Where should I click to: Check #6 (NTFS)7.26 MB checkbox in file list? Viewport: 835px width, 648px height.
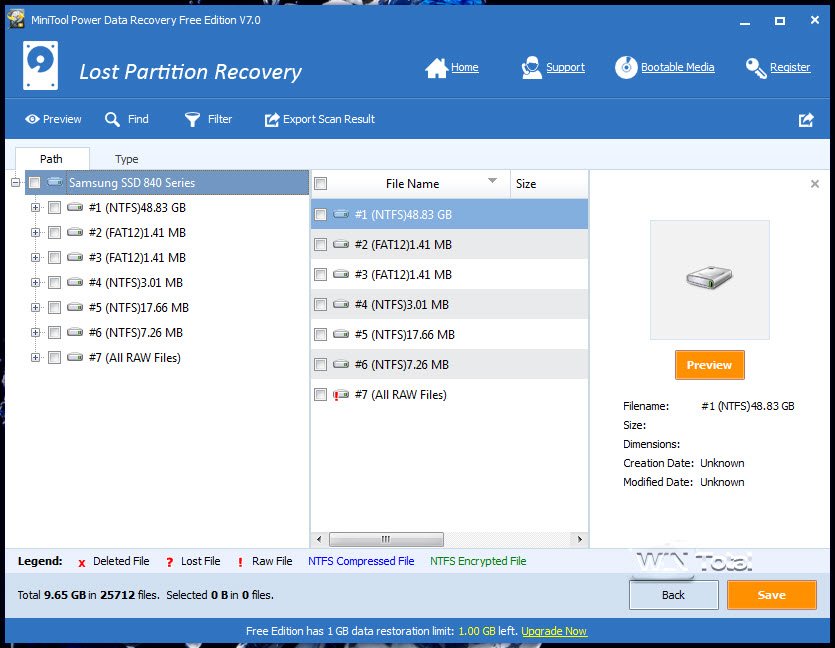coord(321,365)
